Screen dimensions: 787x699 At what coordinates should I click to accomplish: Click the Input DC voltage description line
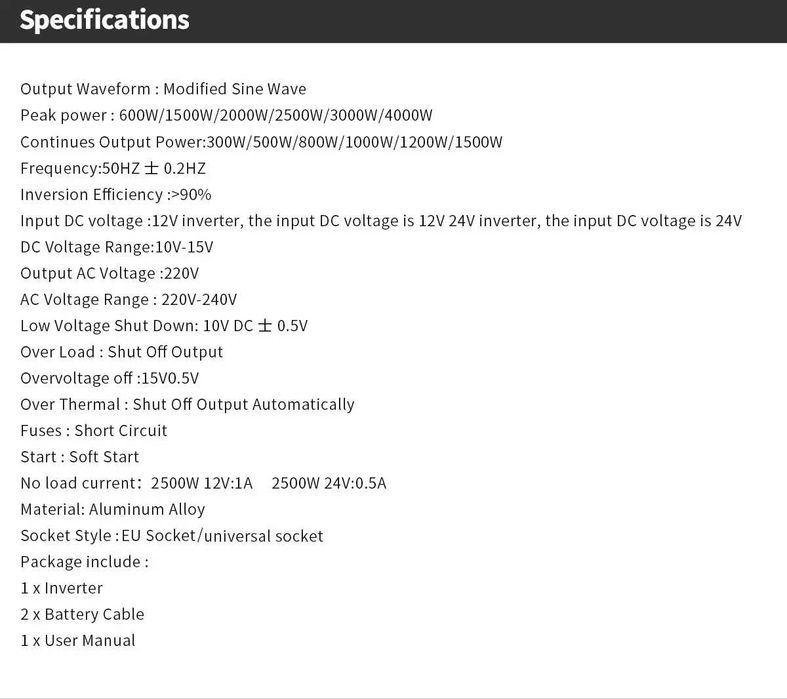pyautogui.click(x=381, y=221)
